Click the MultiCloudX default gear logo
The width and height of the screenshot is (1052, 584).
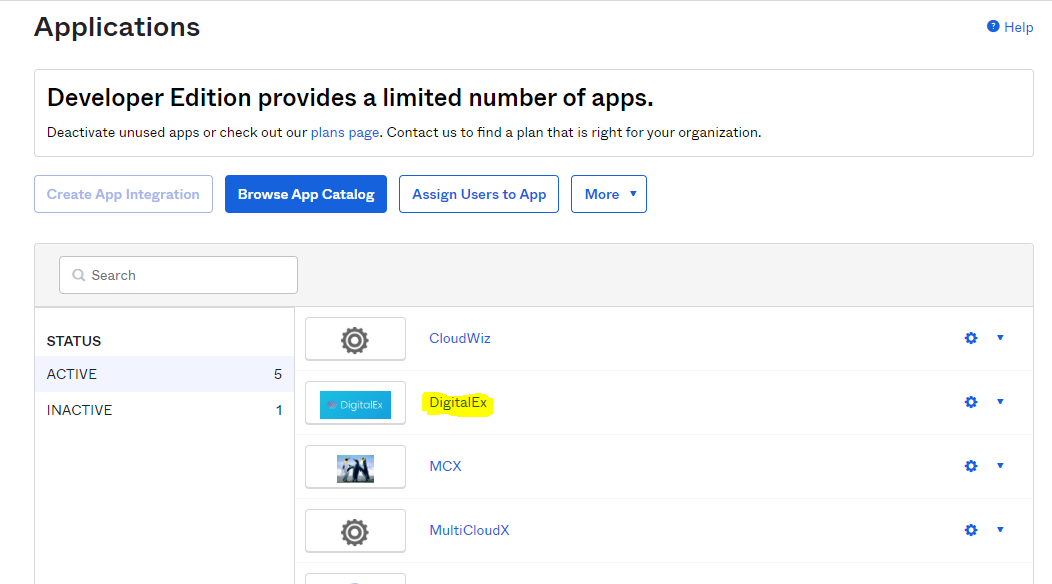[355, 532]
